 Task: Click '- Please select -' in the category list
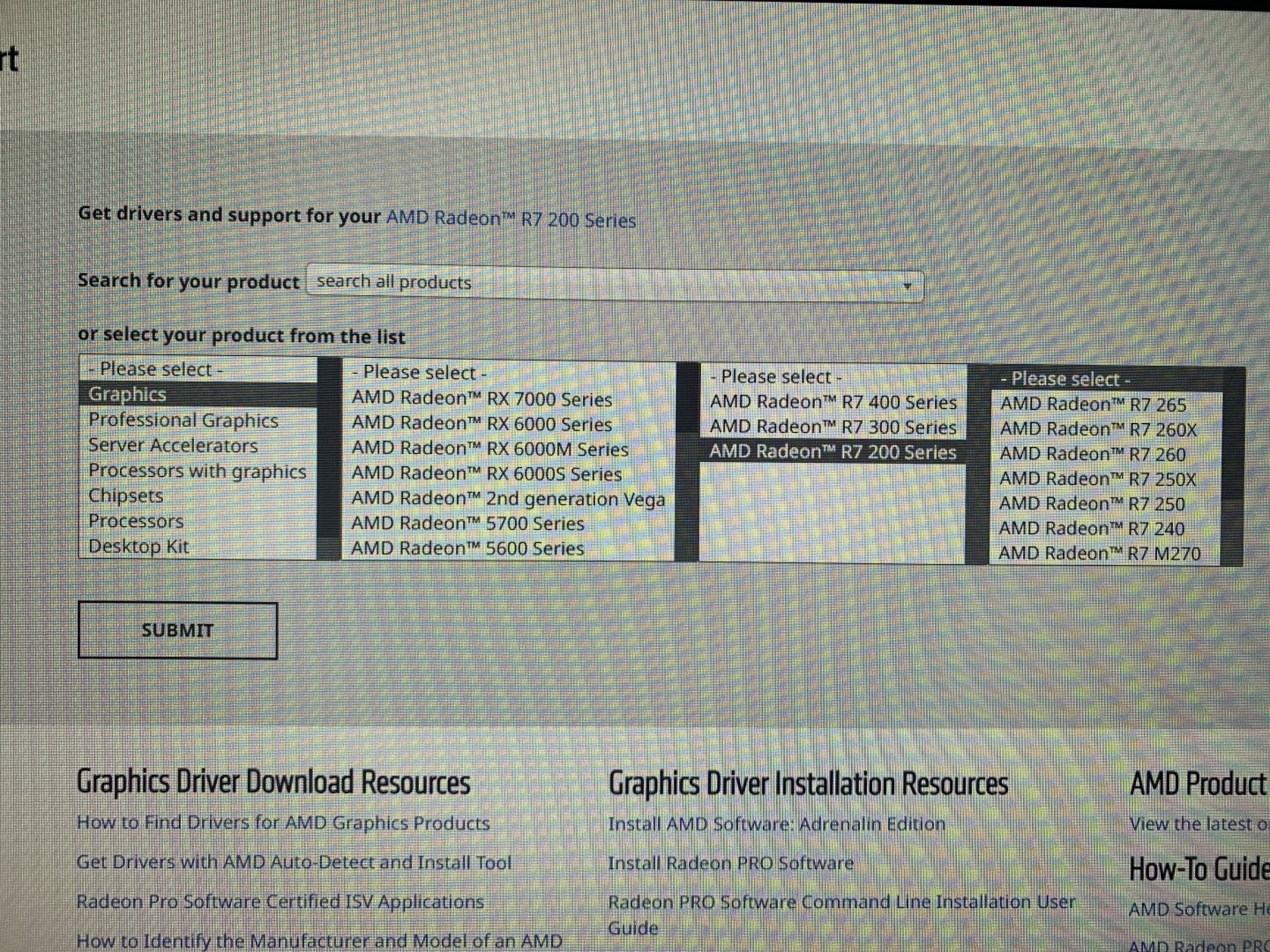click(x=198, y=369)
